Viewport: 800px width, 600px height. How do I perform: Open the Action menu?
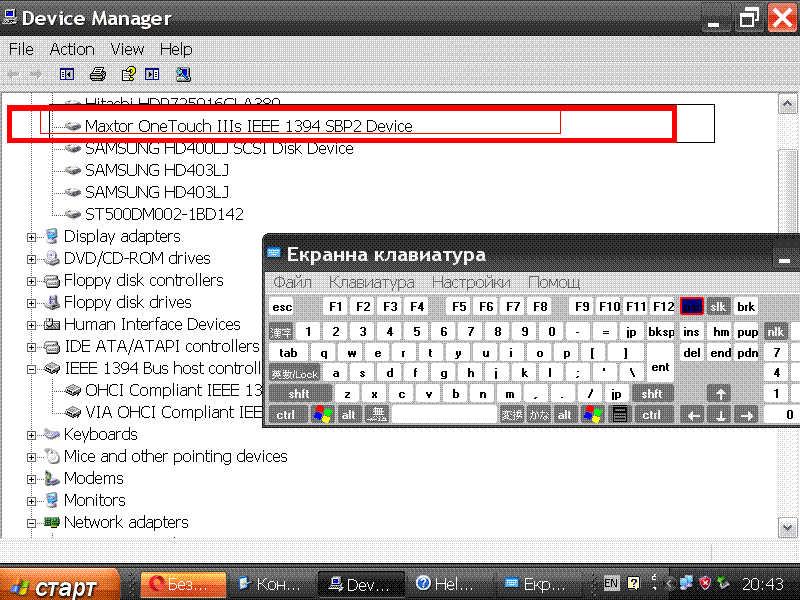72,49
